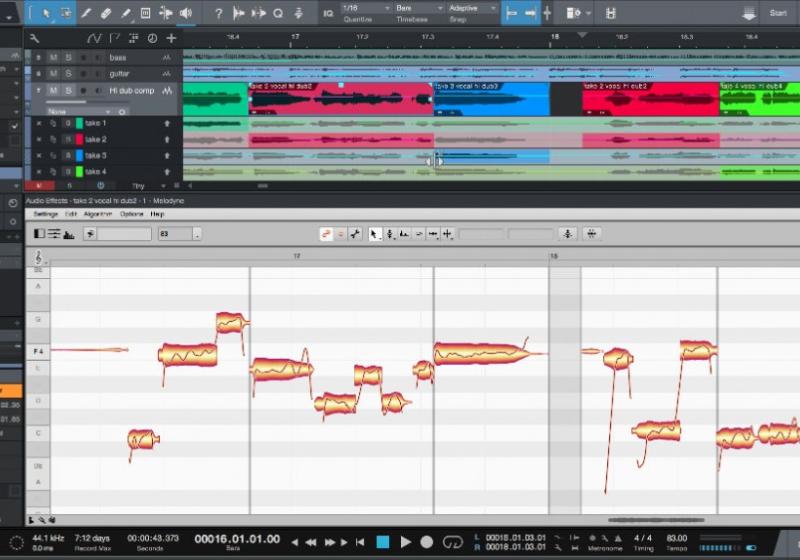Select the Arrow tool in top toolbar
The image size is (800, 560).
click(44, 13)
